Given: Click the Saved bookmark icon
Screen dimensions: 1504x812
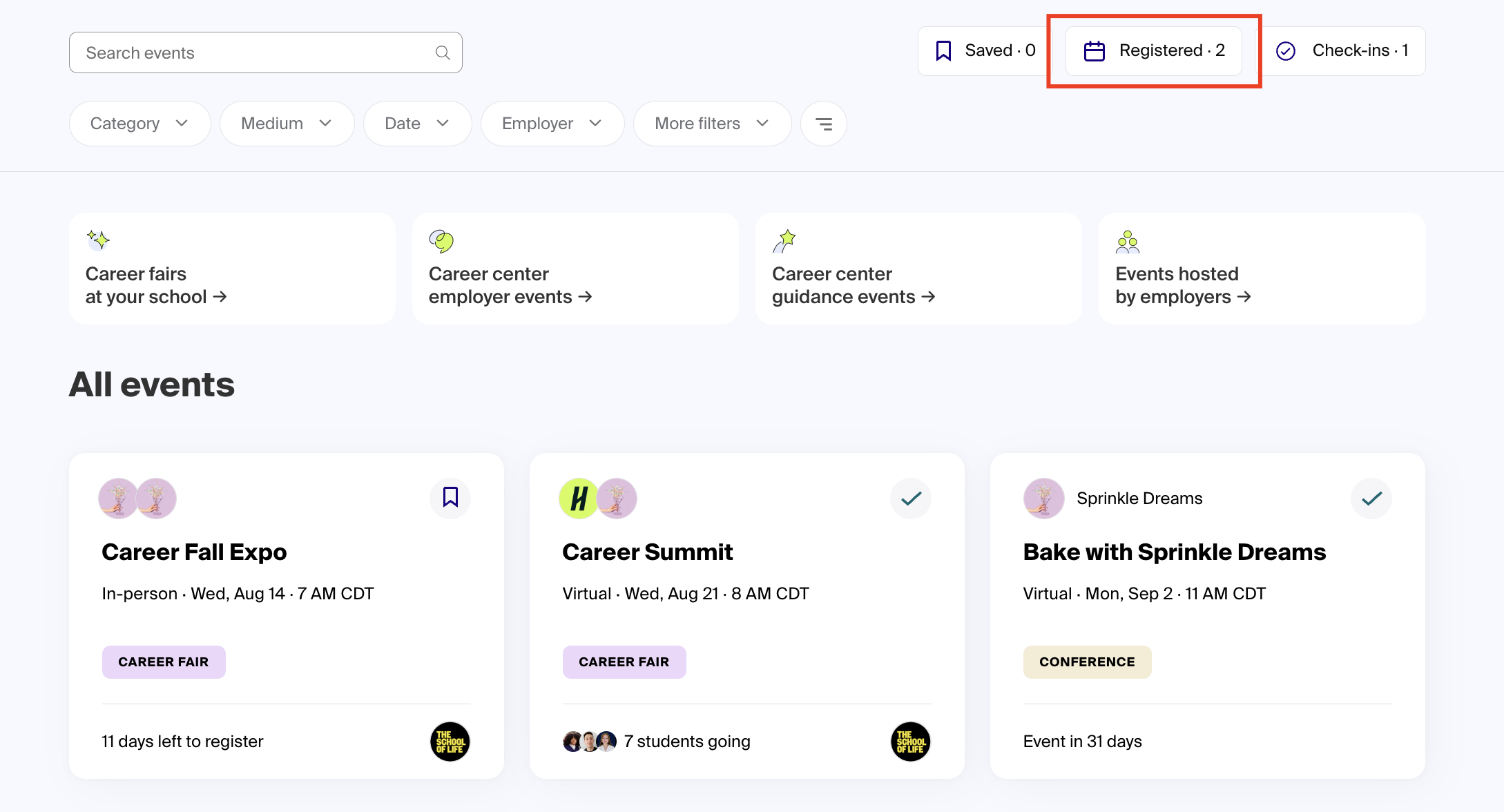Looking at the screenshot, I should tap(943, 50).
